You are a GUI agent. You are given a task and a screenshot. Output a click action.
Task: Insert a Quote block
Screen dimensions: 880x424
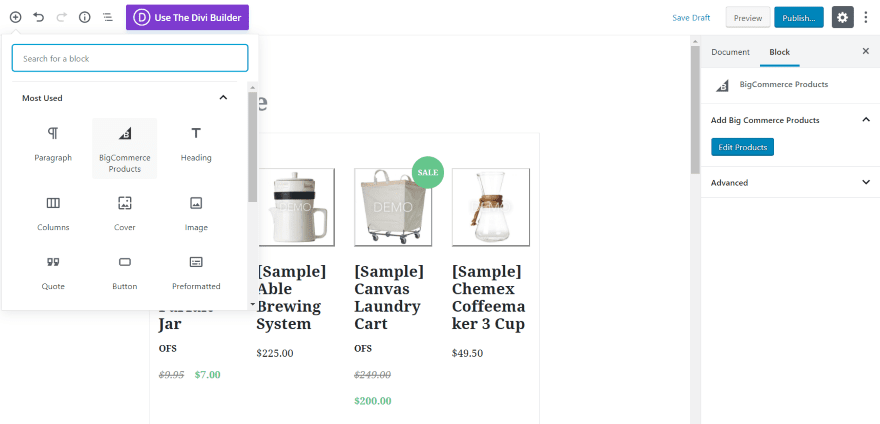(53, 272)
